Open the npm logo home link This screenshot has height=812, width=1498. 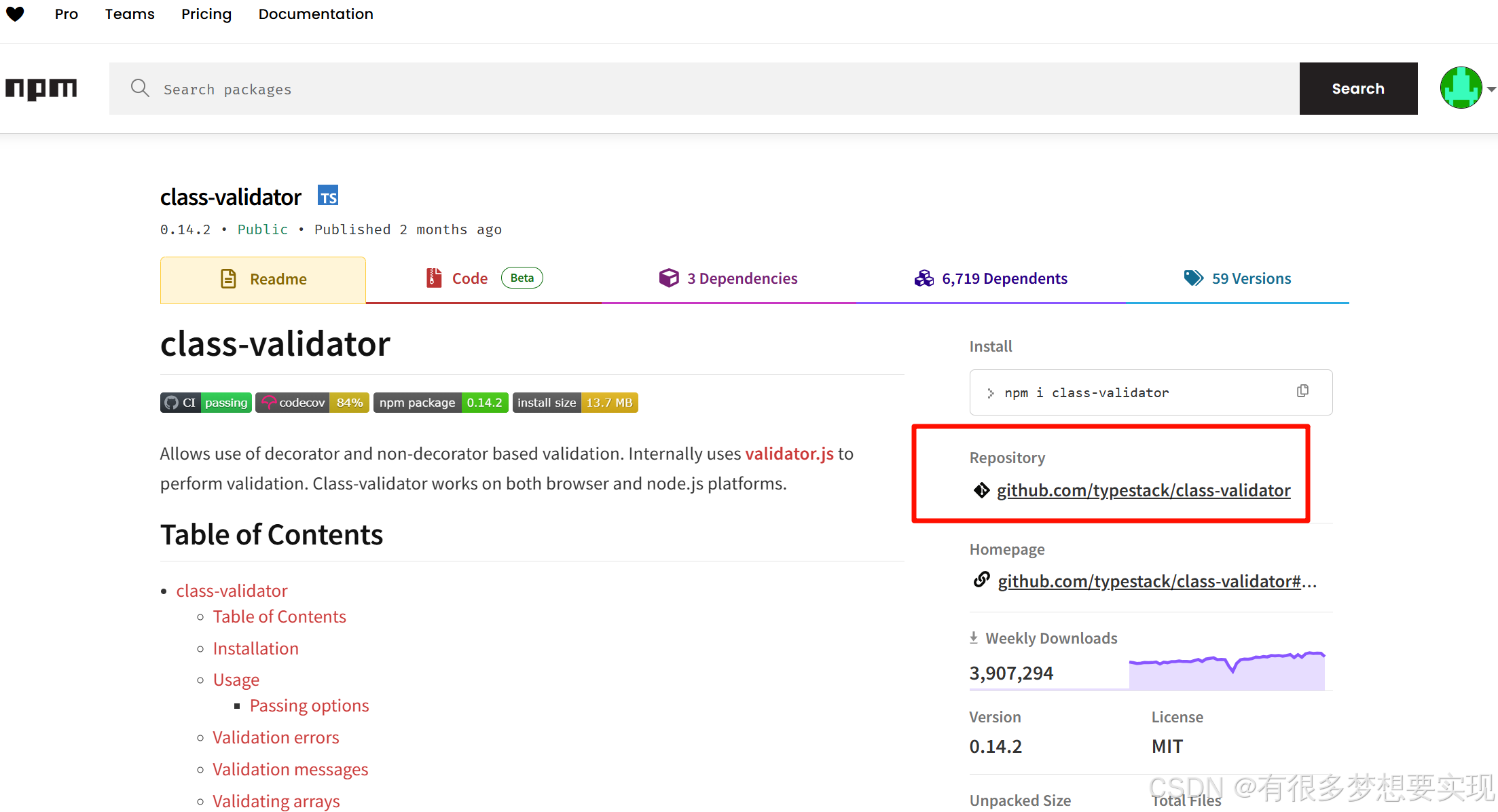pyautogui.click(x=41, y=89)
